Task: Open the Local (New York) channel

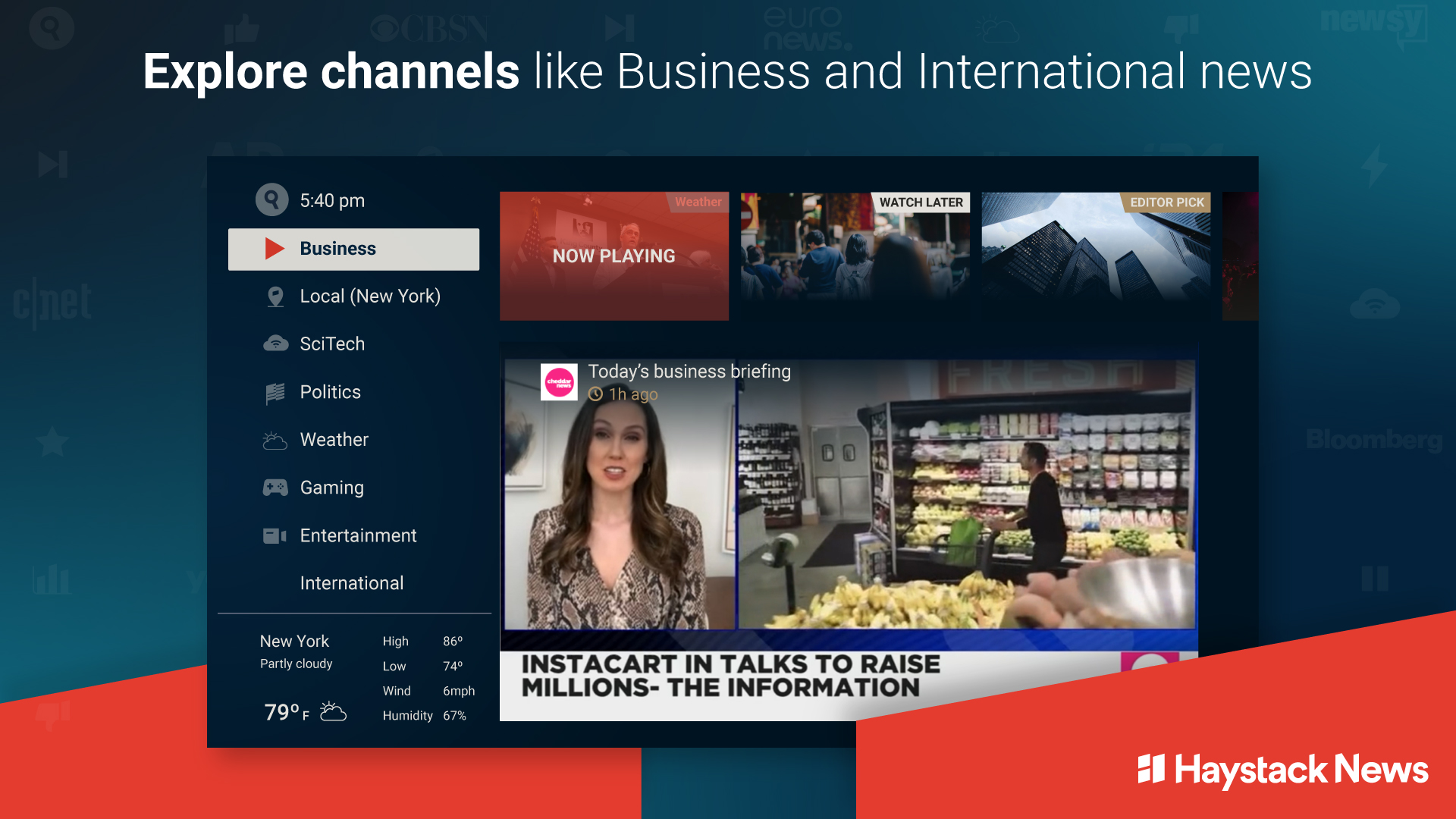Action: coord(370,297)
